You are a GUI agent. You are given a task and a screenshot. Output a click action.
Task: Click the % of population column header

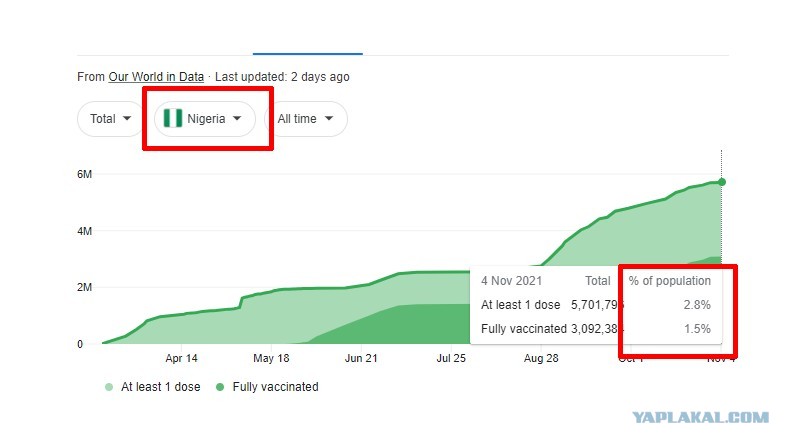tap(670, 281)
